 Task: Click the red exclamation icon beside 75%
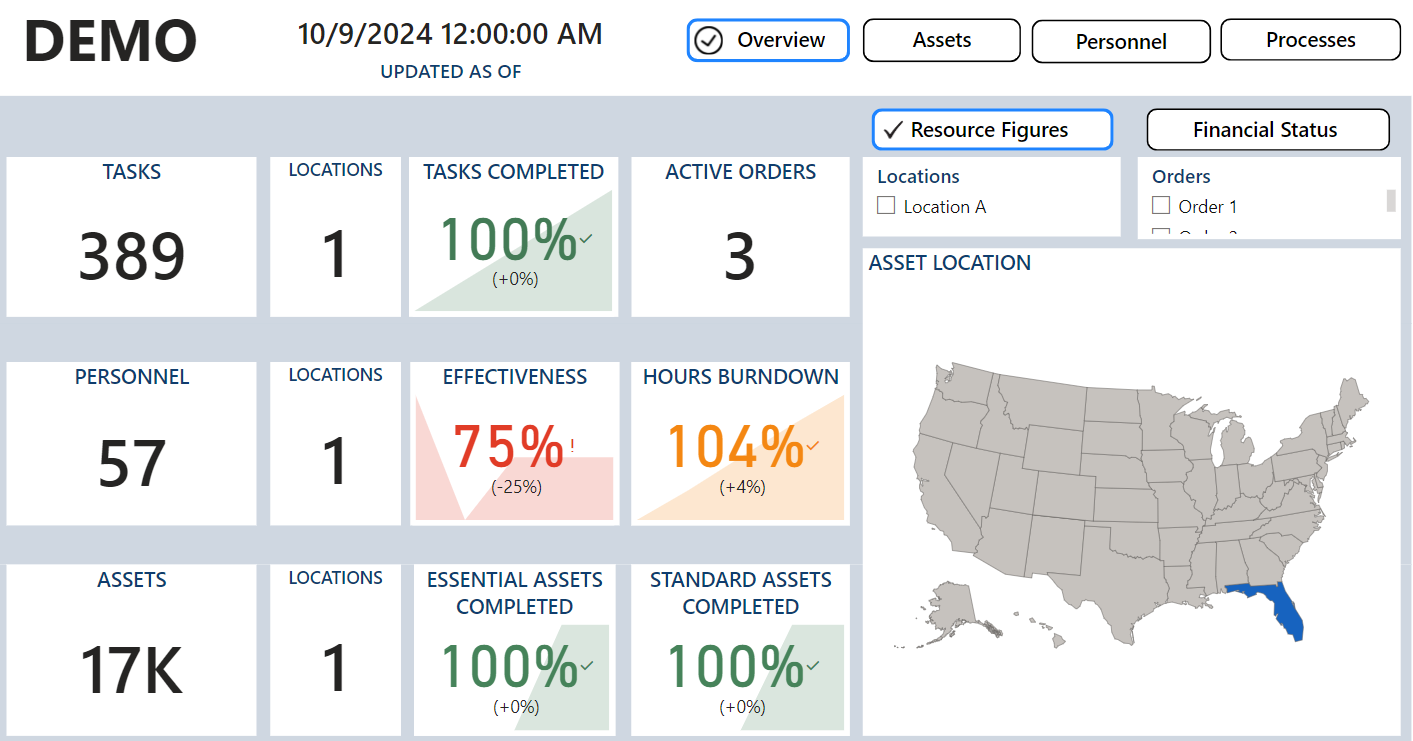pos(572,446)
